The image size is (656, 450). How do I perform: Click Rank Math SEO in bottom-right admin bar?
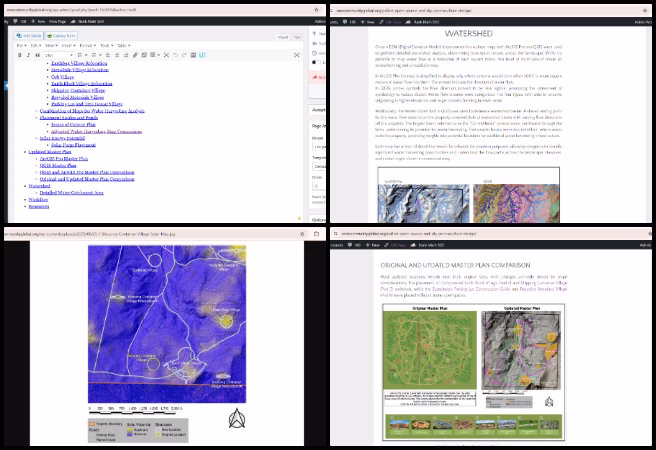pyautogui.click(x=427, y=245)
